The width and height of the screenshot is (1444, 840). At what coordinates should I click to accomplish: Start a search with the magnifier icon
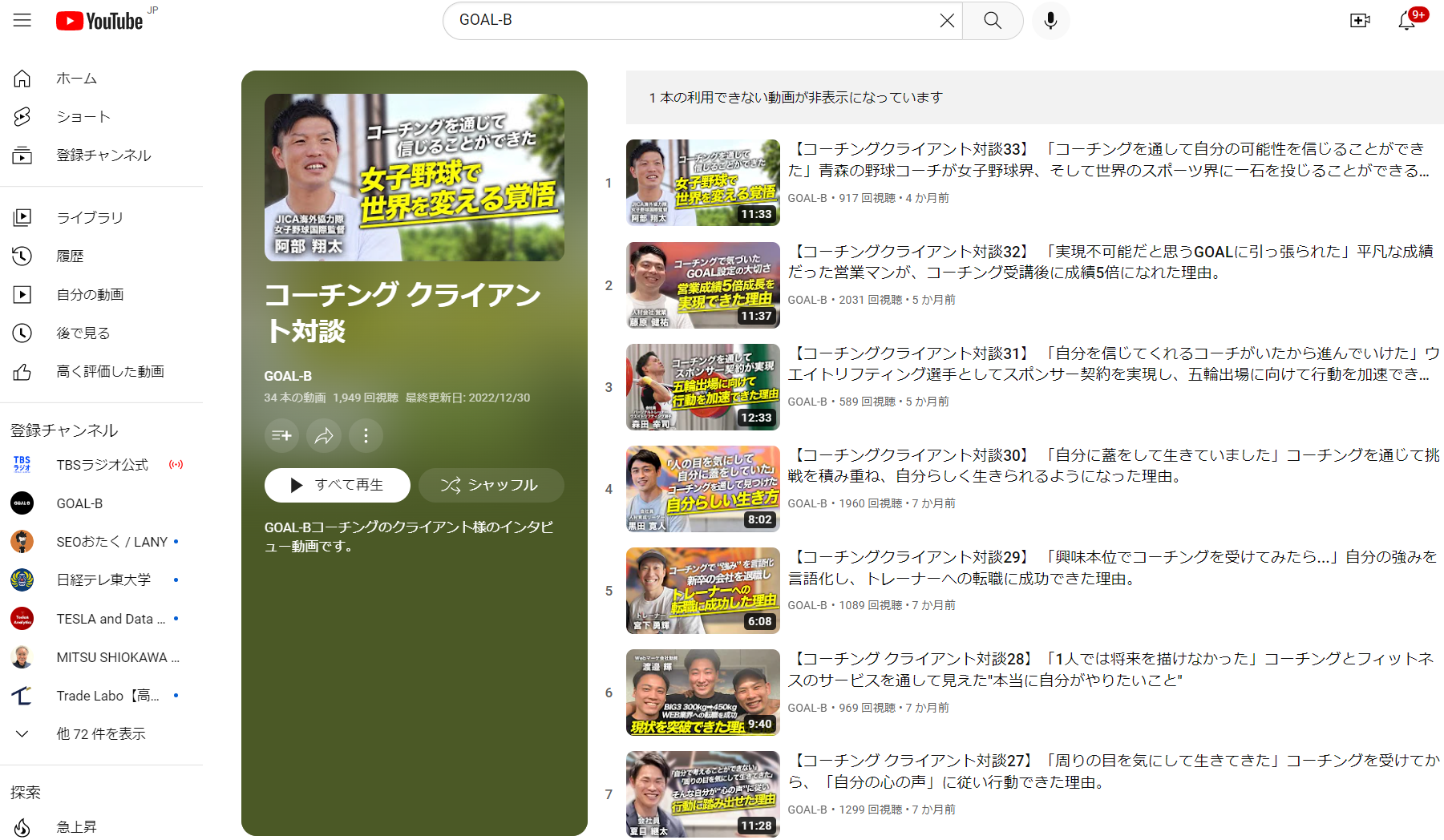993,21
